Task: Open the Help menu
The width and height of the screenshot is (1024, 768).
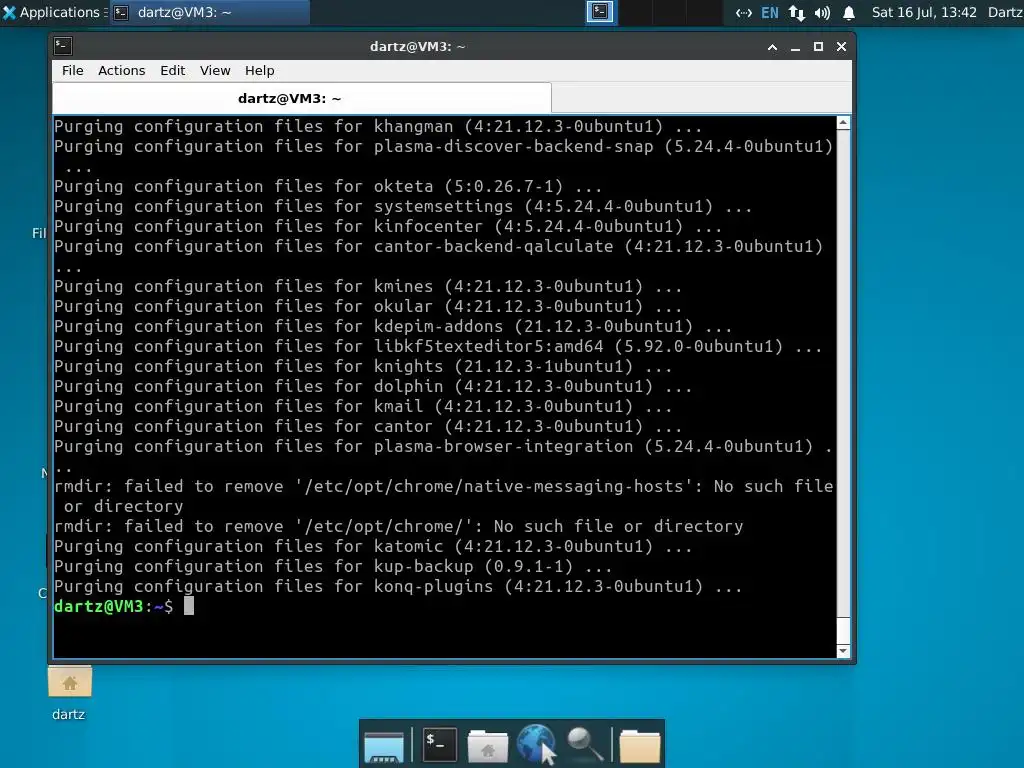Action: [x=259, y=71]
